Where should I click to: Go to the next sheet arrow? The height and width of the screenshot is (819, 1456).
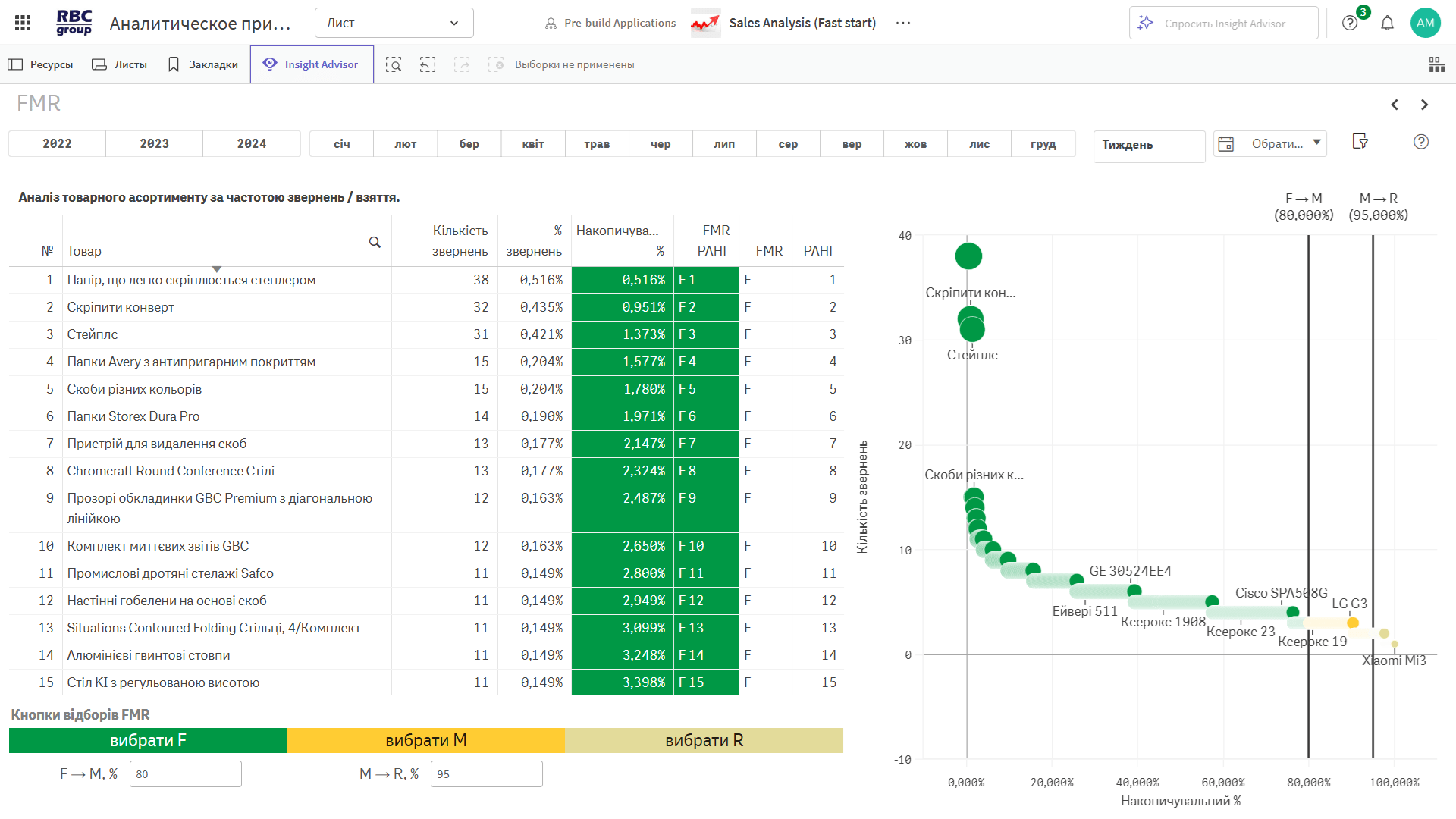tap(1424, 105)
